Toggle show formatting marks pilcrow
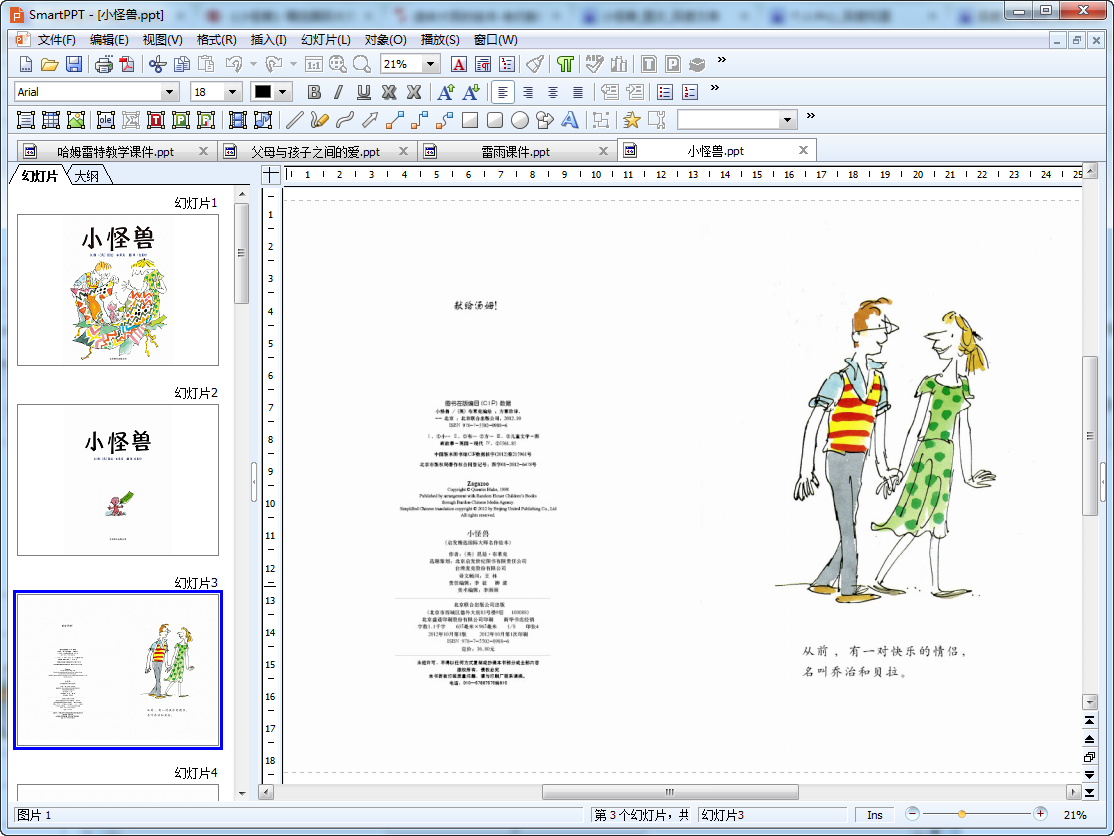1114x836 pixels. (x=565, y=65)
